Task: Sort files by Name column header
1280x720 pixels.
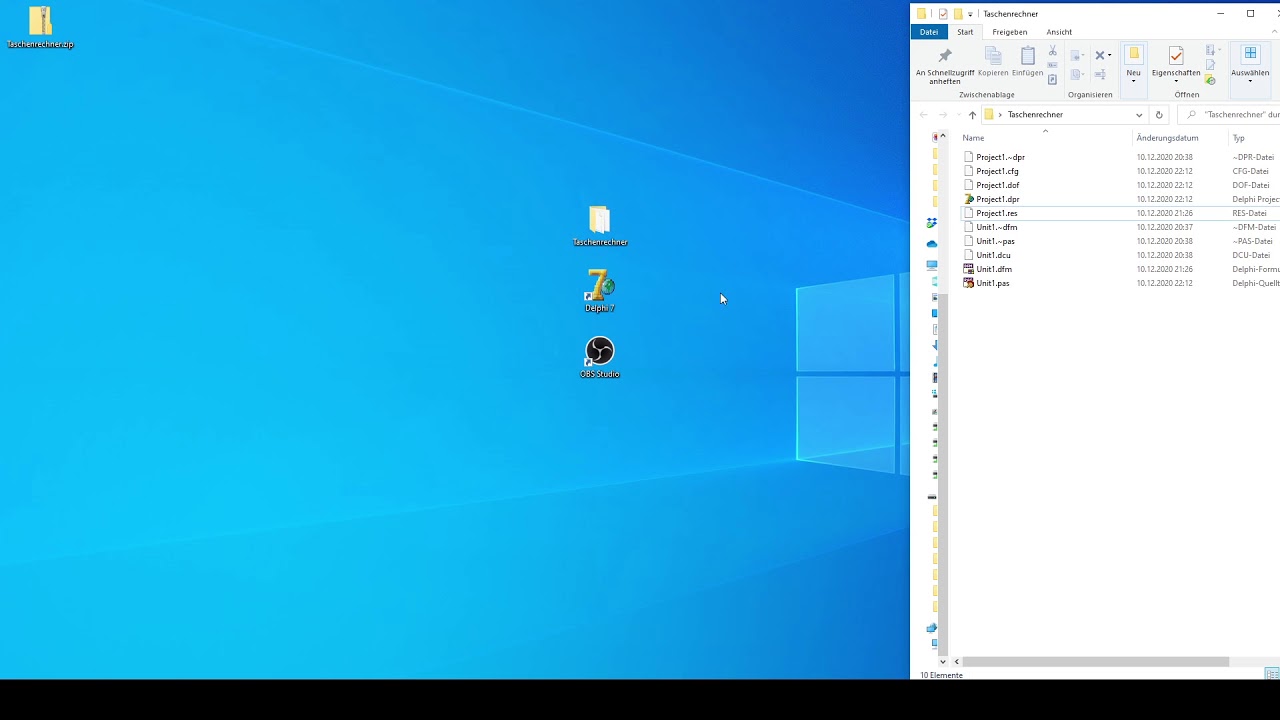Action: coord(1046,138)
